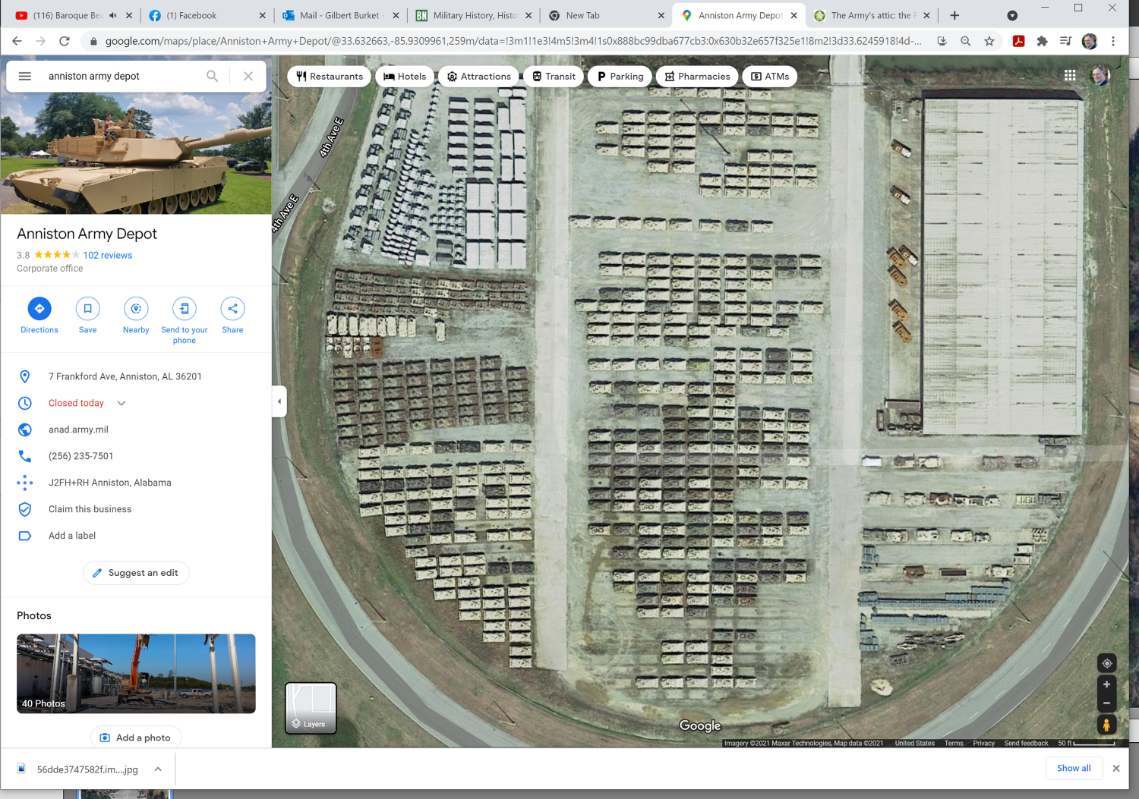Open the Google account avatar in Maps
This screenshot has height=799, width=1139.
click(x=1101, y=76)
